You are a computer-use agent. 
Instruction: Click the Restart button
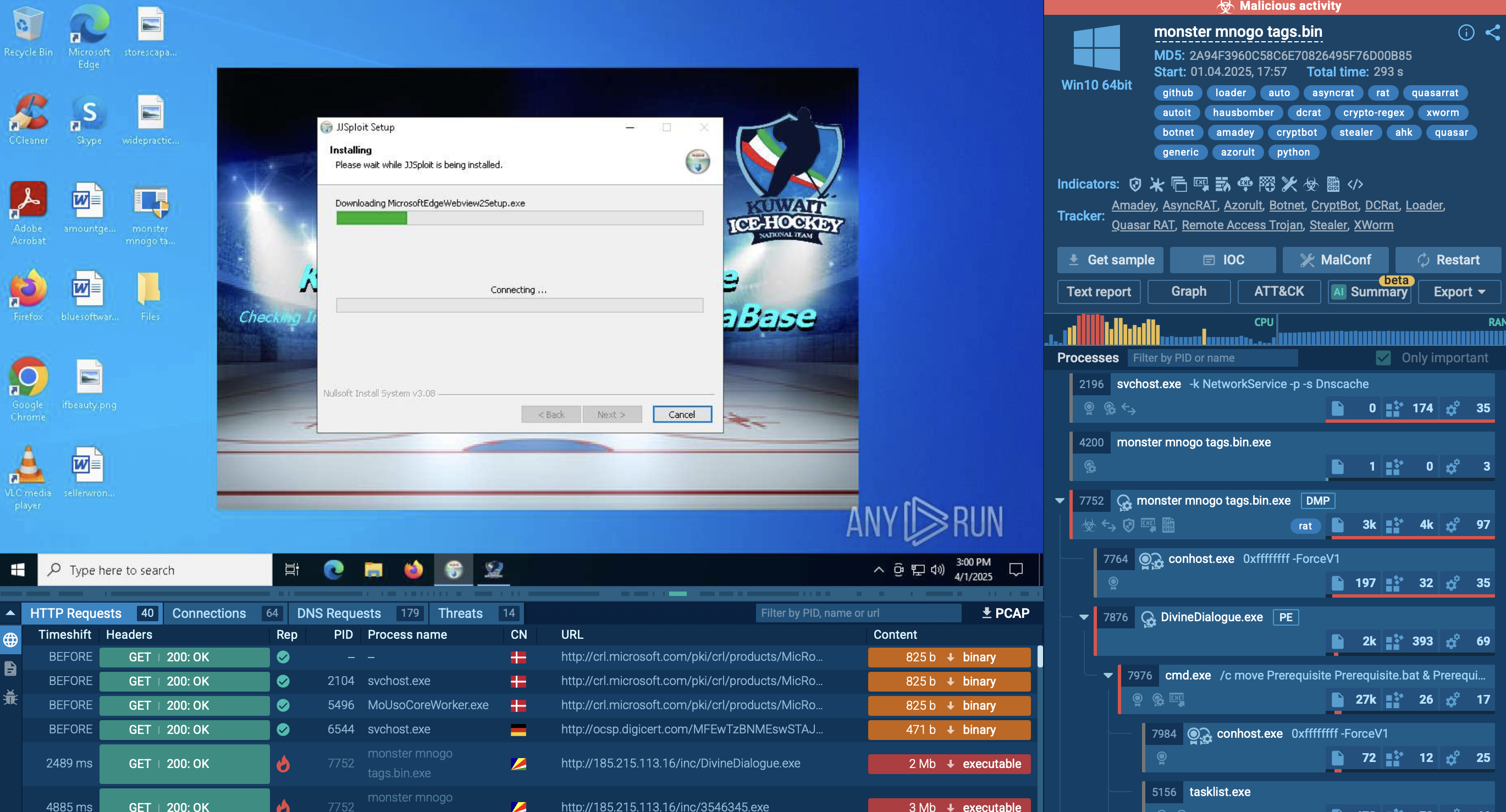(1448, 260)
